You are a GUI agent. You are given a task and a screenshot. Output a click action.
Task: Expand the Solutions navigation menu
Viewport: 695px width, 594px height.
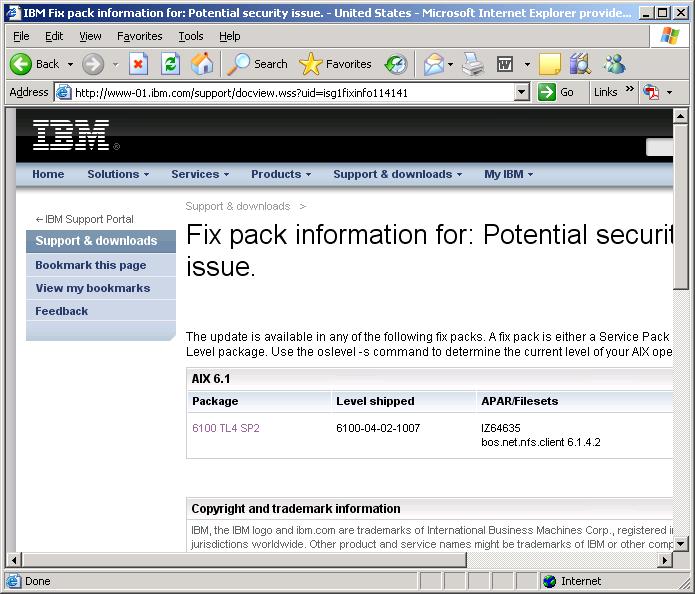click(118, 174)
